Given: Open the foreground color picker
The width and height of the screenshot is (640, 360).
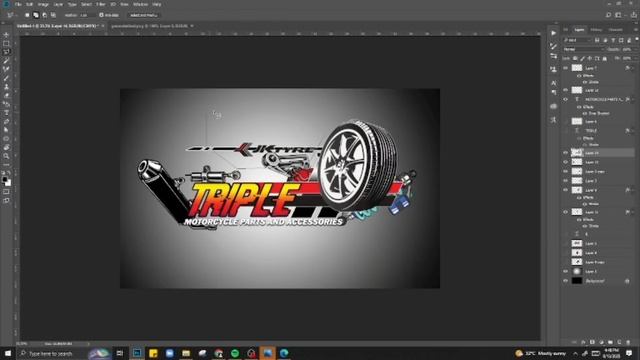Looking at the screenshot, I should pyautogui.click(x=4, y=179).
